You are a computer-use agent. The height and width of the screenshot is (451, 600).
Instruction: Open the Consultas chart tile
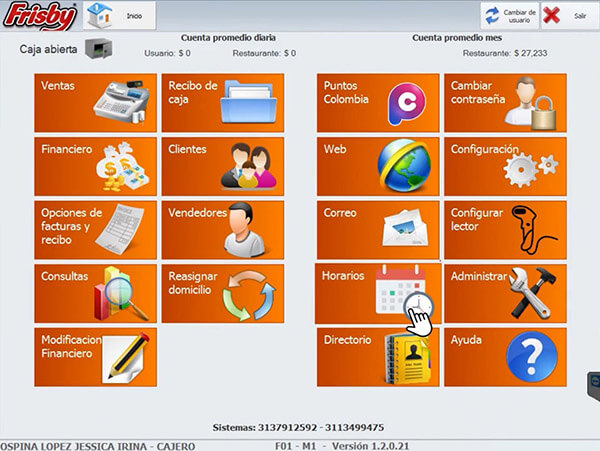point(96,294)
